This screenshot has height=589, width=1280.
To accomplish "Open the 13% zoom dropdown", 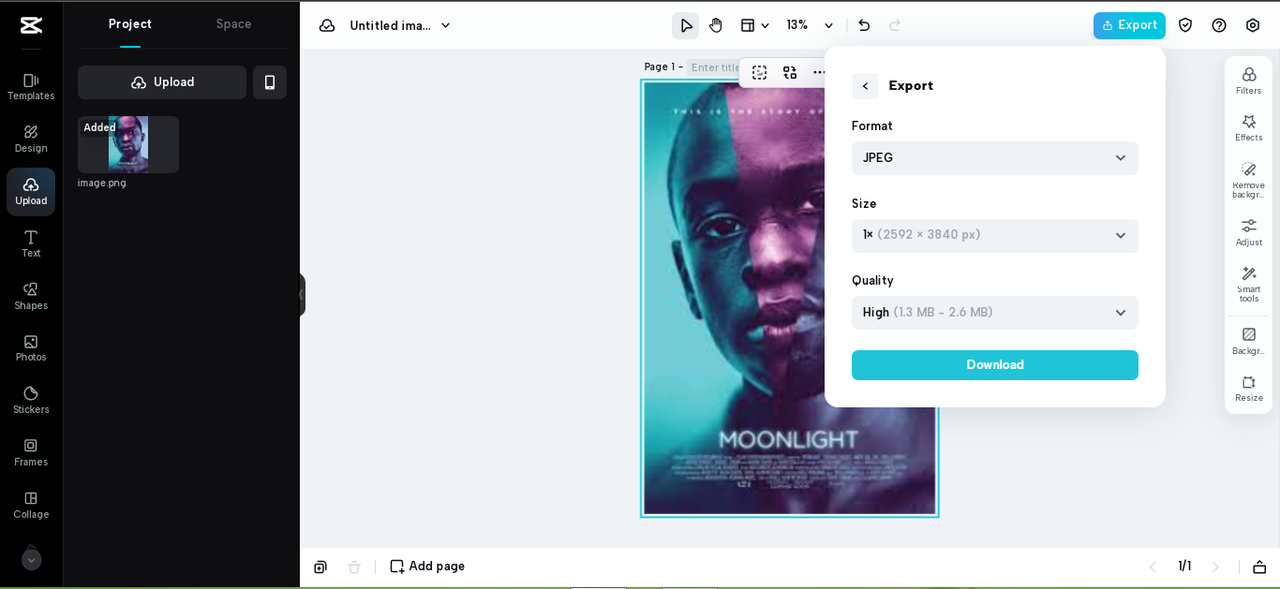I will pos(810,25).
